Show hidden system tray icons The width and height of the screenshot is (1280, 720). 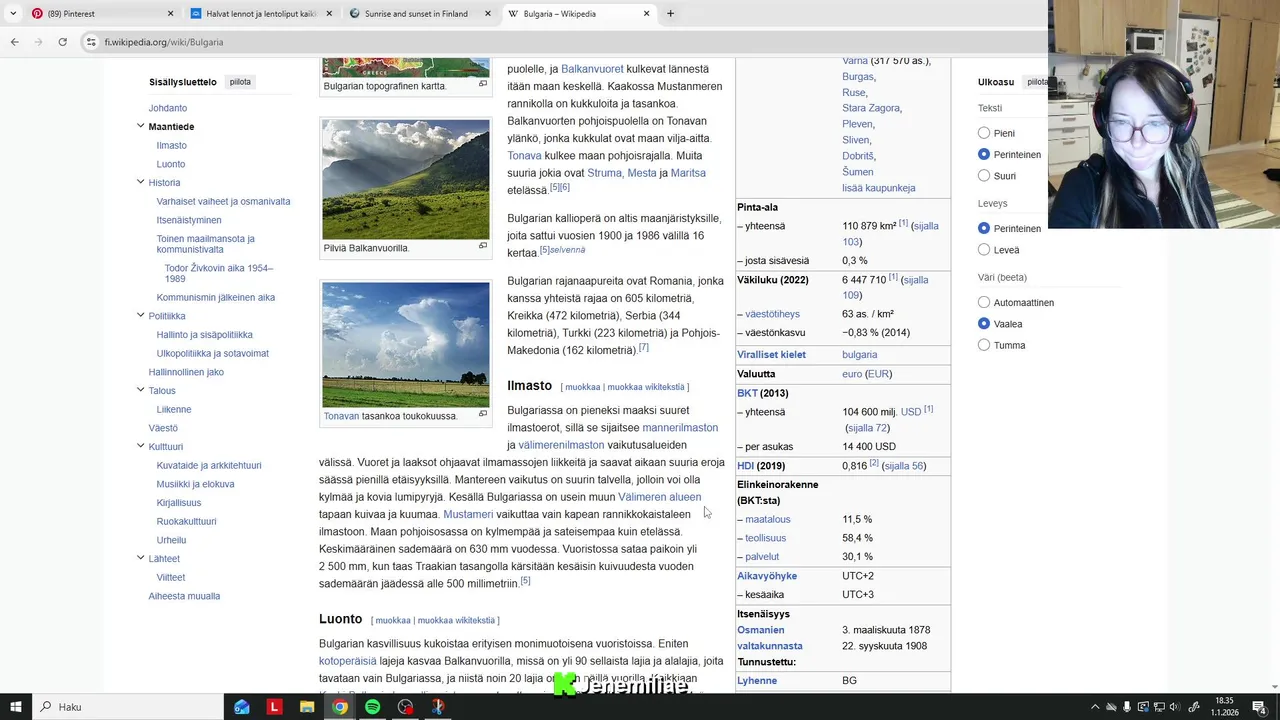click(x=1095, y=707)
